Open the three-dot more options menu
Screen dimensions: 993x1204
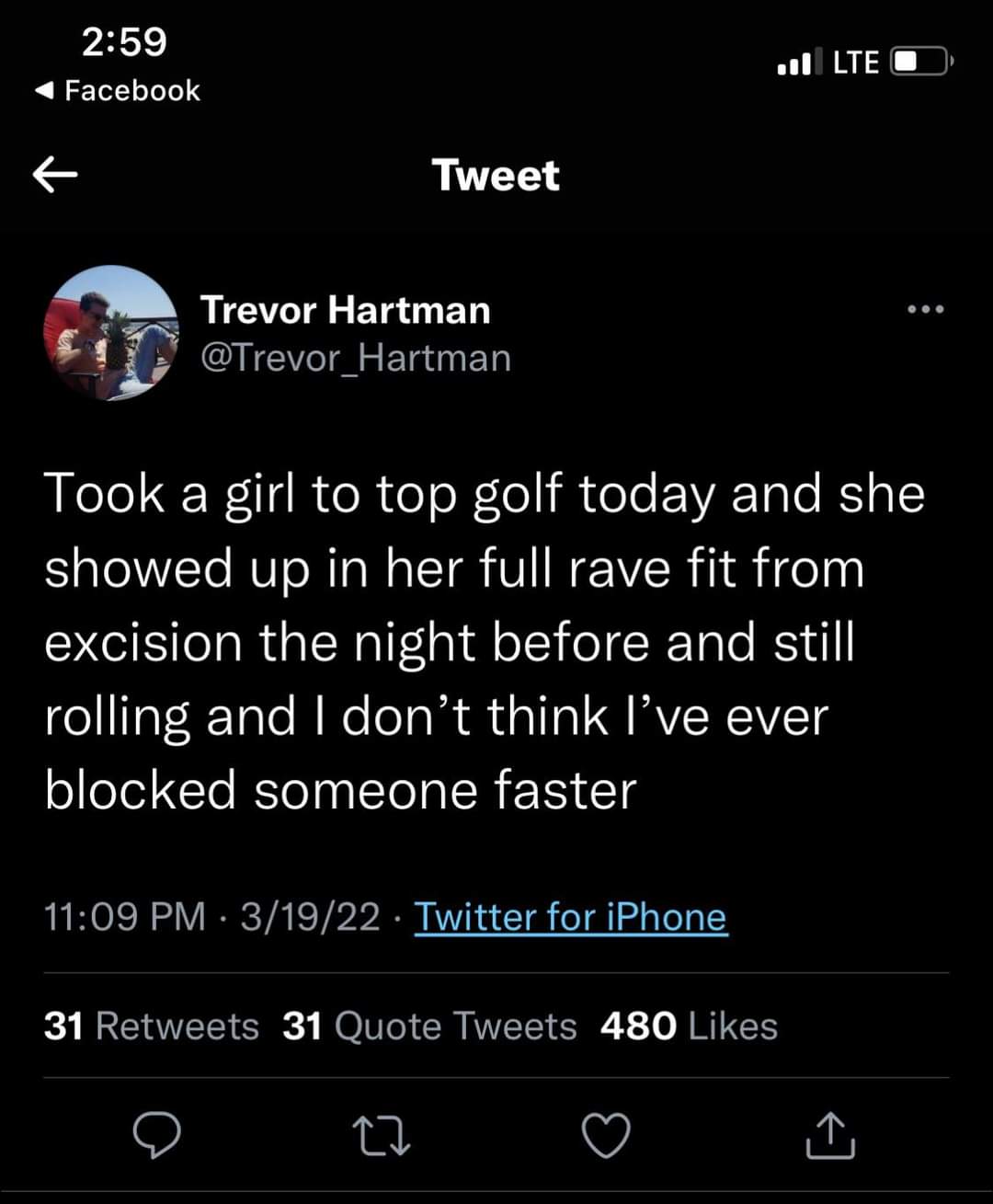coord(926,309)
